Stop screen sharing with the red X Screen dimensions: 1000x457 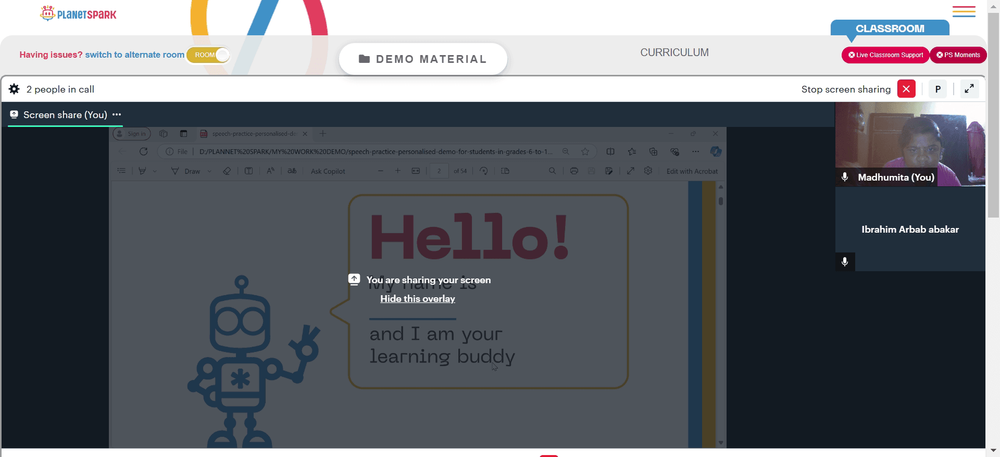[x=906, y=89]
